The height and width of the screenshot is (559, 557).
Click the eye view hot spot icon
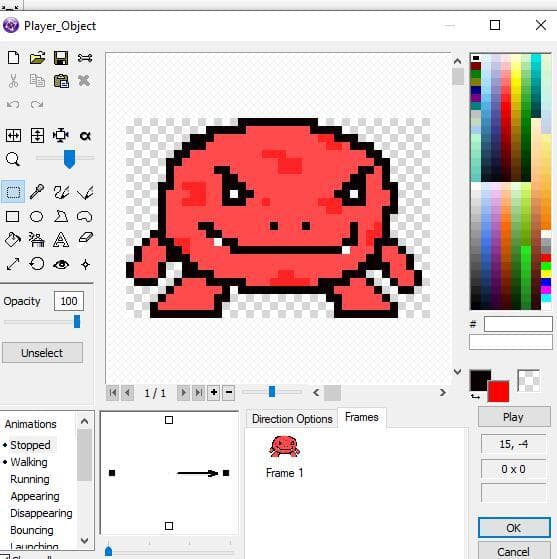(x=61, y=264)
